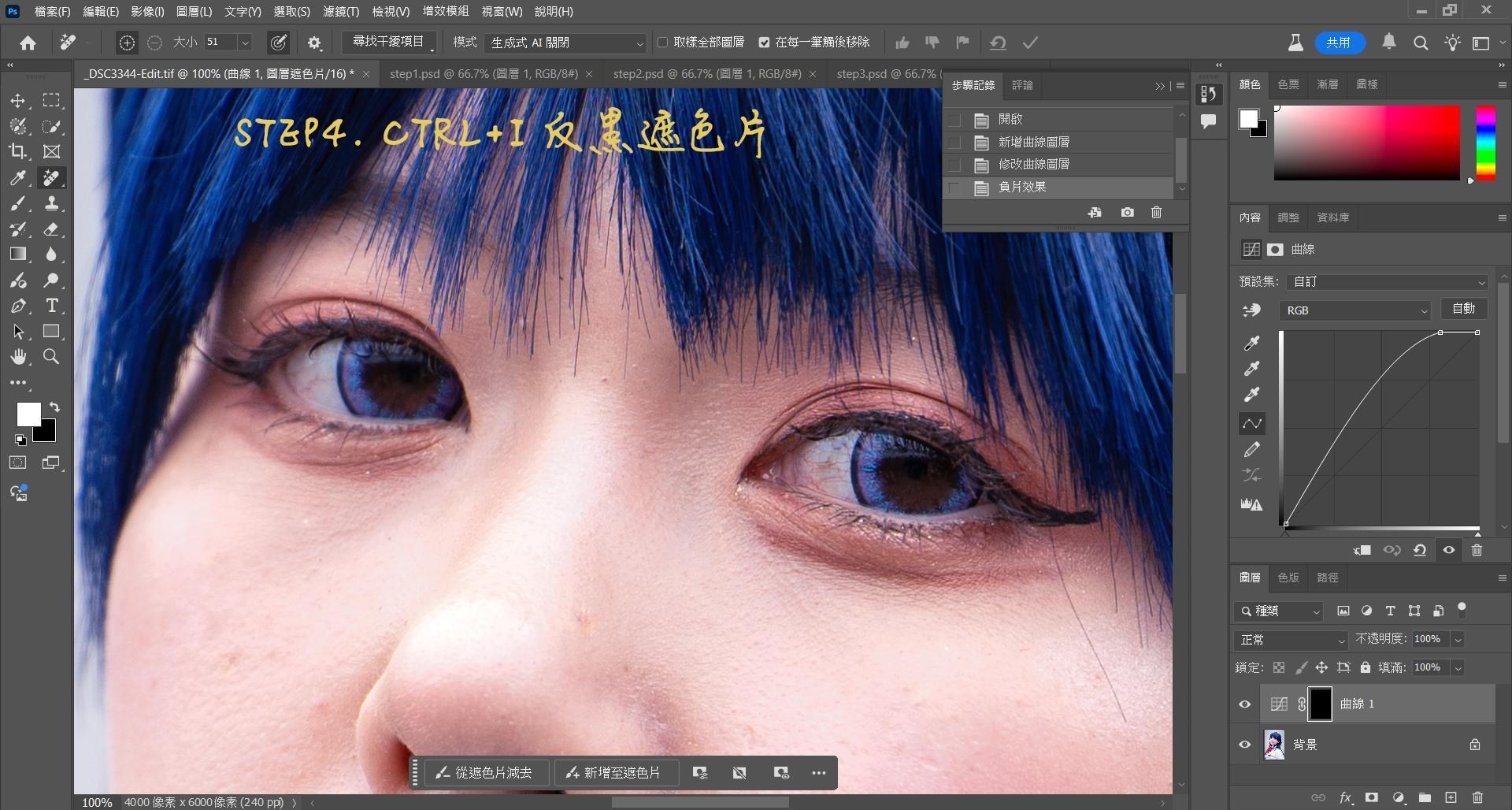Enable the 取樣全部圖層 checkbox
1512x810 pixels.
pos(662,43)
